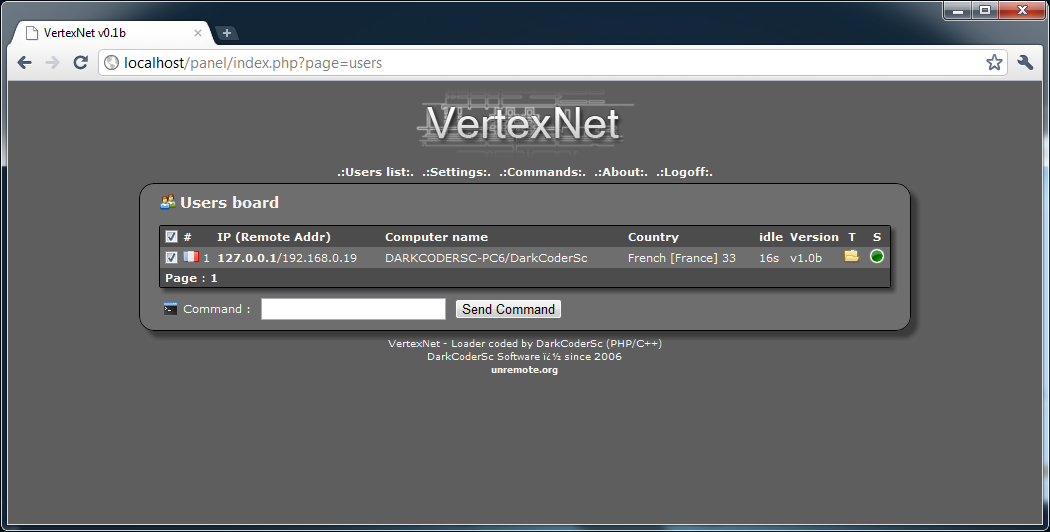Click the green status indicator icon

[877, 256]
